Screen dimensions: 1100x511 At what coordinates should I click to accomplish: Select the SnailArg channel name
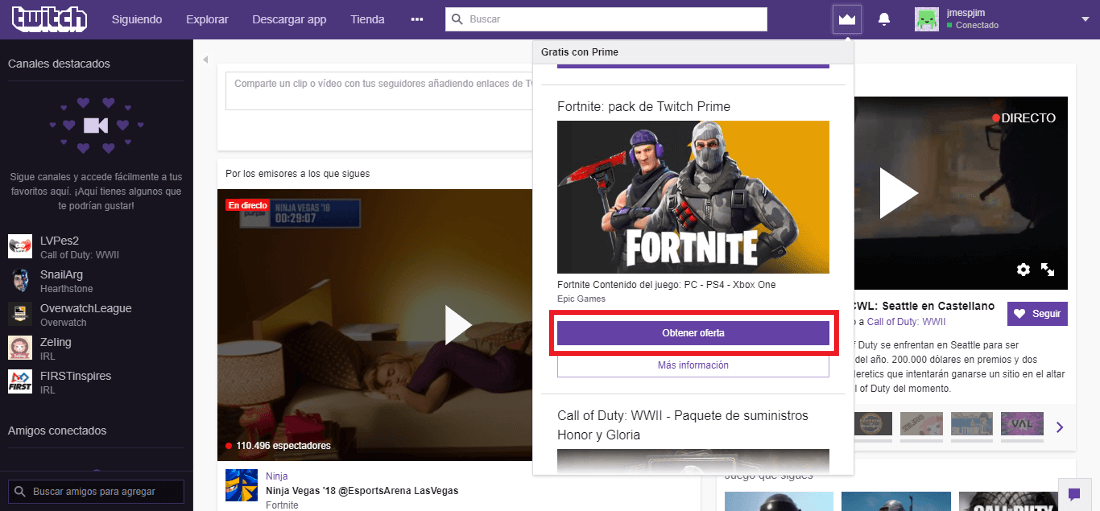61,274
